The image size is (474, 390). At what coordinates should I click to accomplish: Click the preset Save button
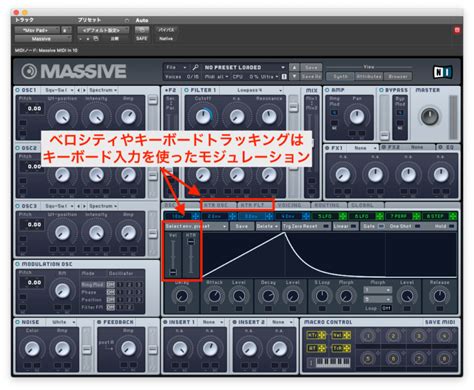tap(311, 67)
